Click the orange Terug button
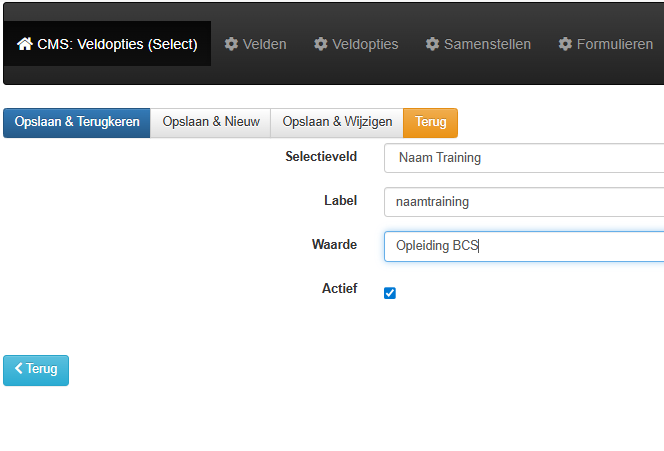 pyautogui.click(x=430, y=122)
